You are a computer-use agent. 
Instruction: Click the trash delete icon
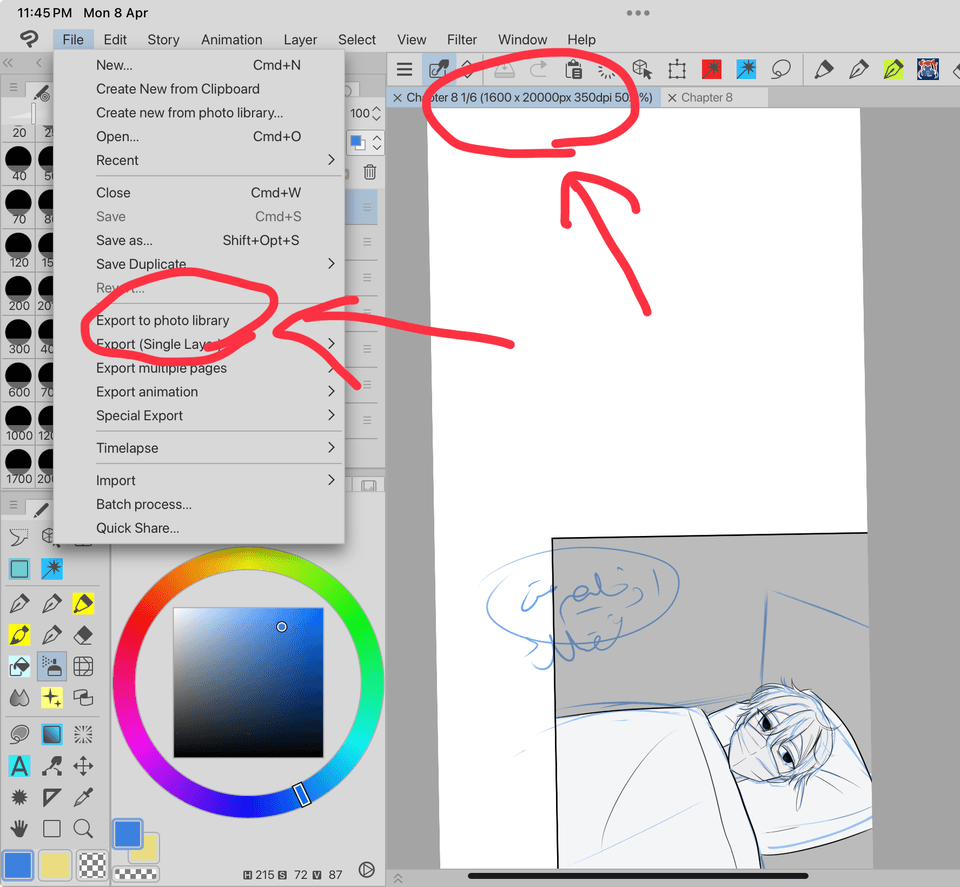point(369,171)
